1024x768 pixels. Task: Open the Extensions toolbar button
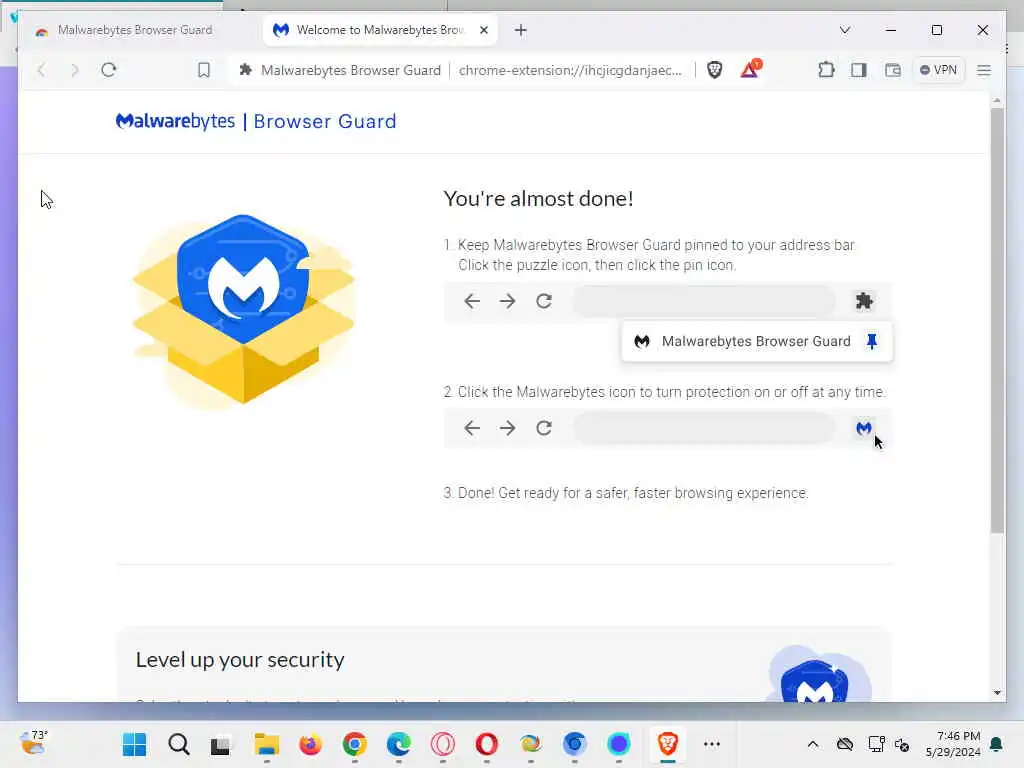[826, 70]
